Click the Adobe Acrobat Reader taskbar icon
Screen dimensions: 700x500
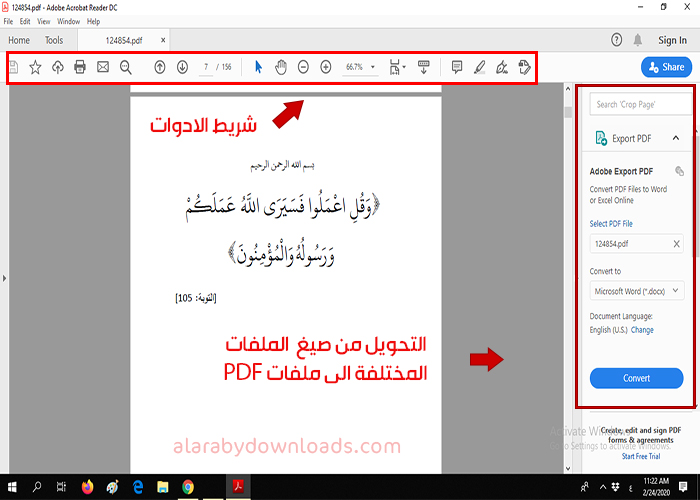click(x=238, y=487)
